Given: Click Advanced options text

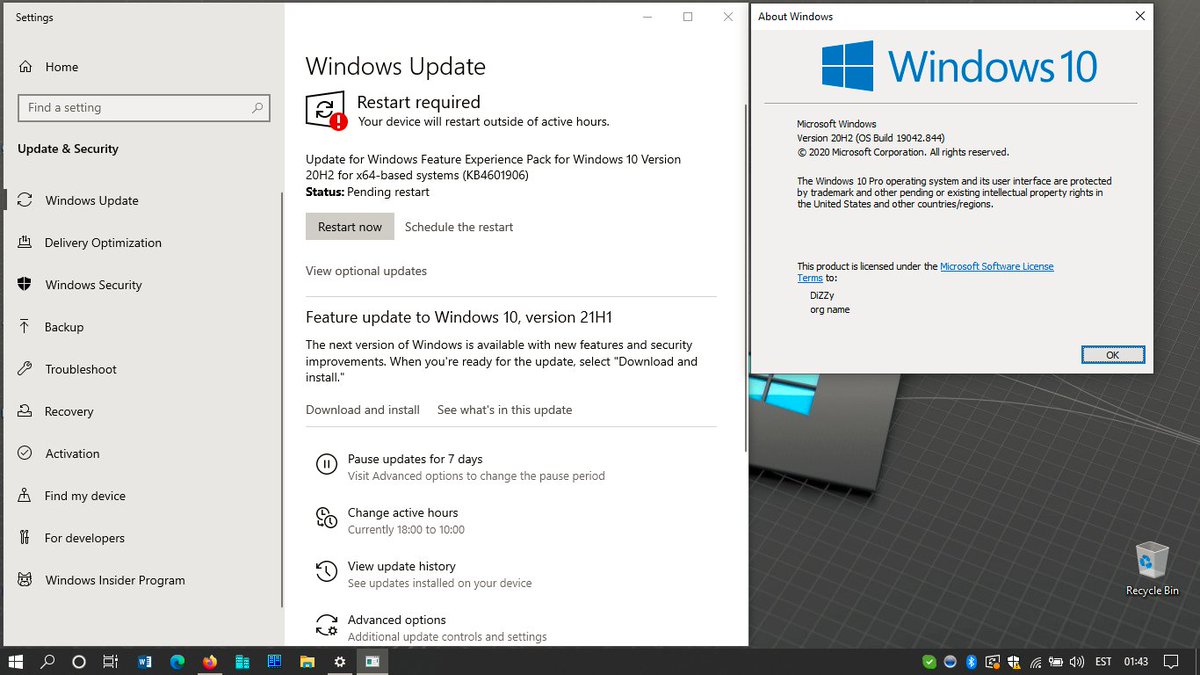Looking at the screenshot, I should click(x=397, y=620).
